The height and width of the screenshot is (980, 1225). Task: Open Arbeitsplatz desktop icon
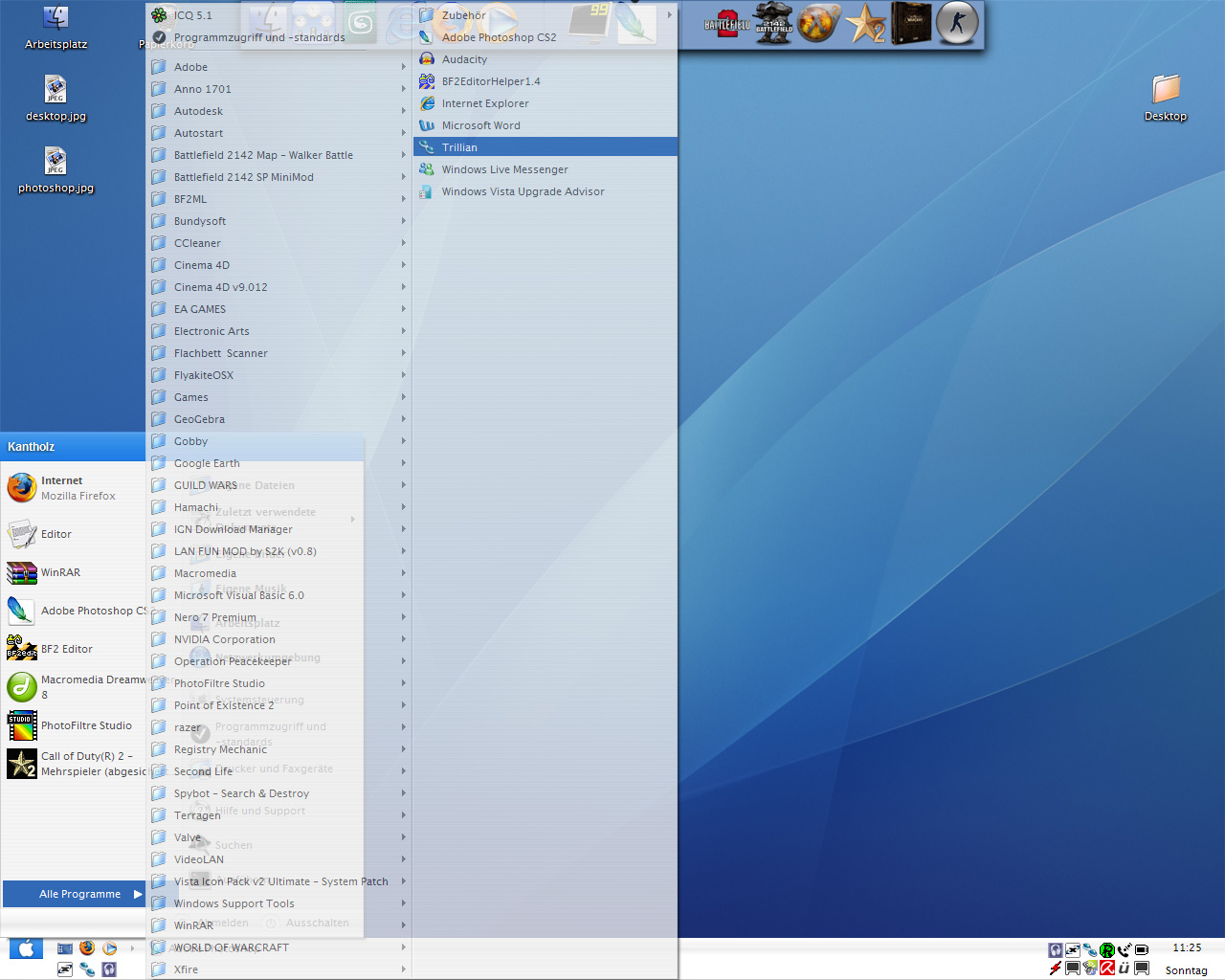pos(56,27)
